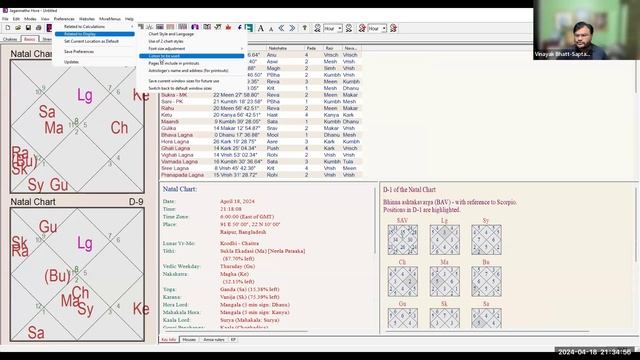Switch to the Houses bottom tab
This screenshot has height=360, width=640.
[189, 340]
